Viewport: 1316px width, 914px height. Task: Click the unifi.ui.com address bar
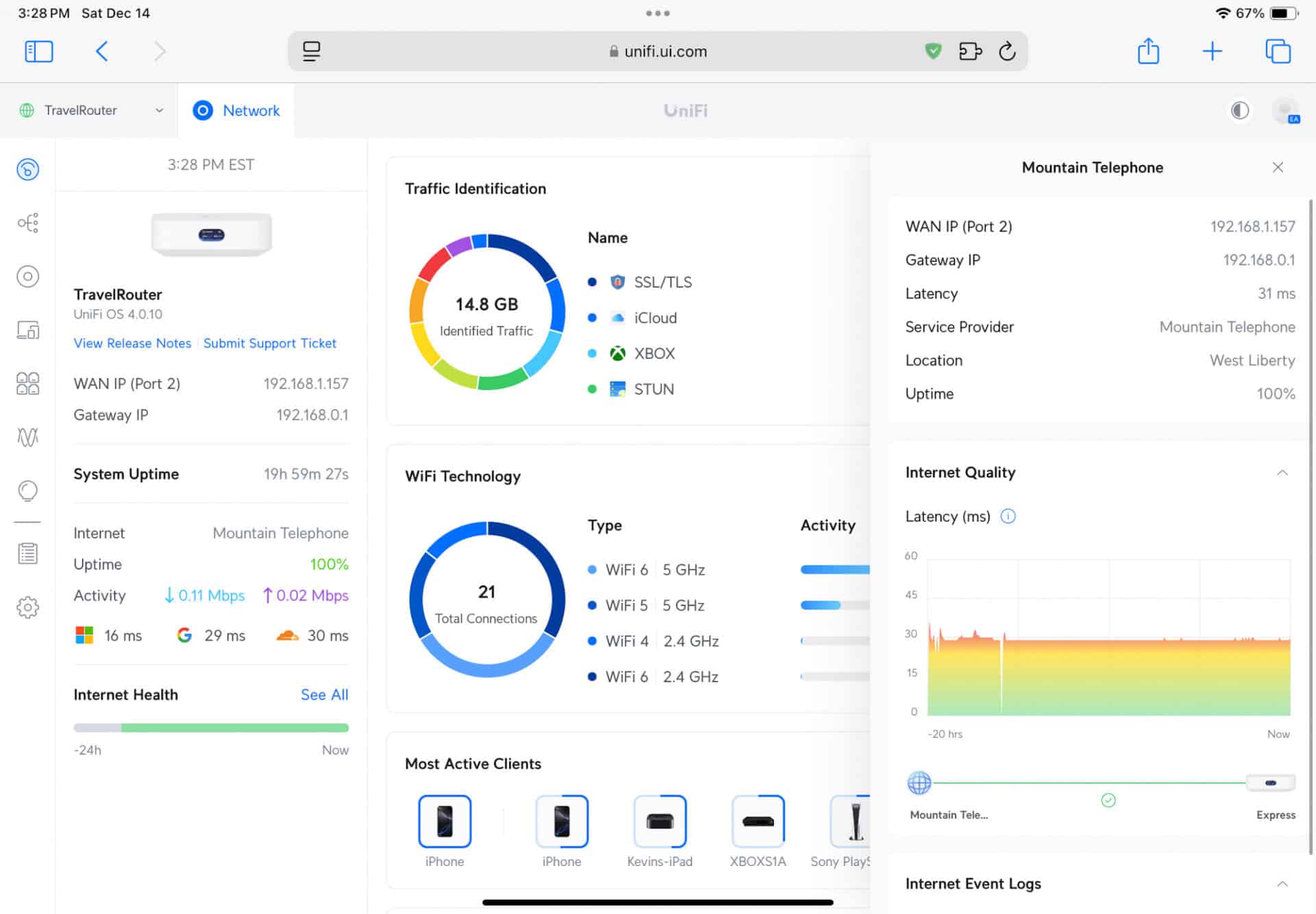click(657, 51)
